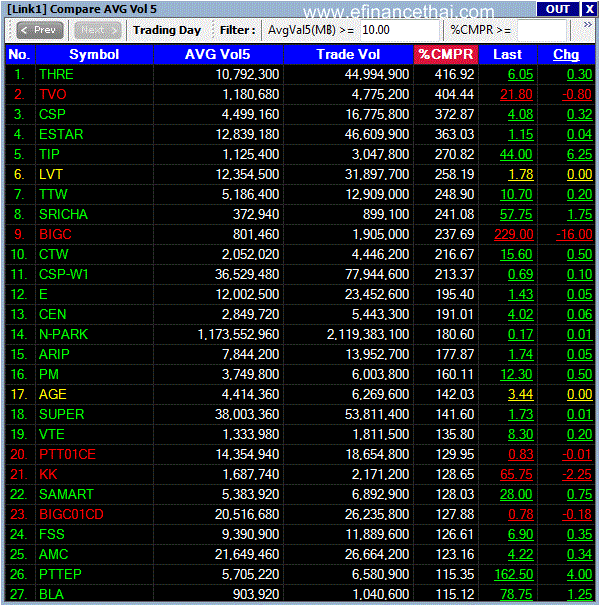Select the SAMART symbol
Viewport: 605px width, 606px height.
(66, 495)
